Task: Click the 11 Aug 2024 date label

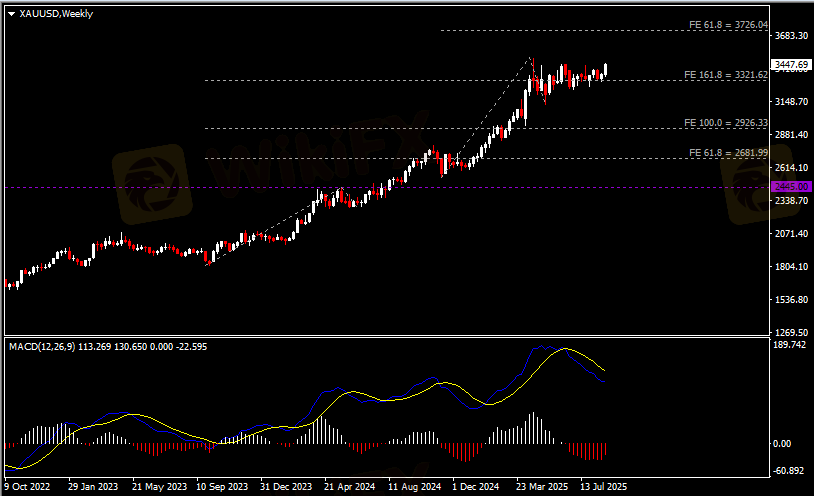Action: tap(415, 487)
